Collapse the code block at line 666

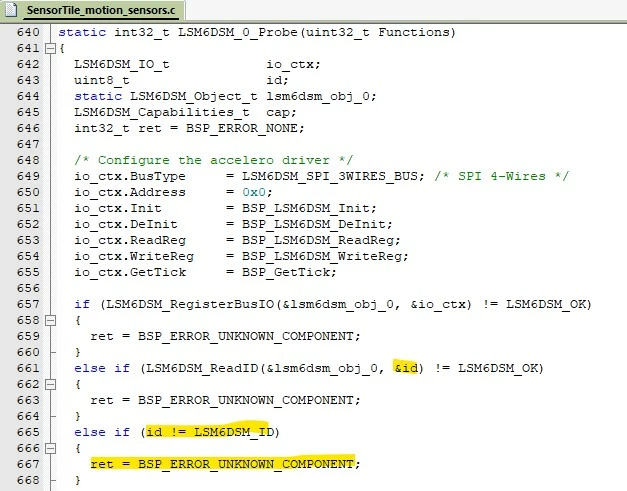[50, 448]
